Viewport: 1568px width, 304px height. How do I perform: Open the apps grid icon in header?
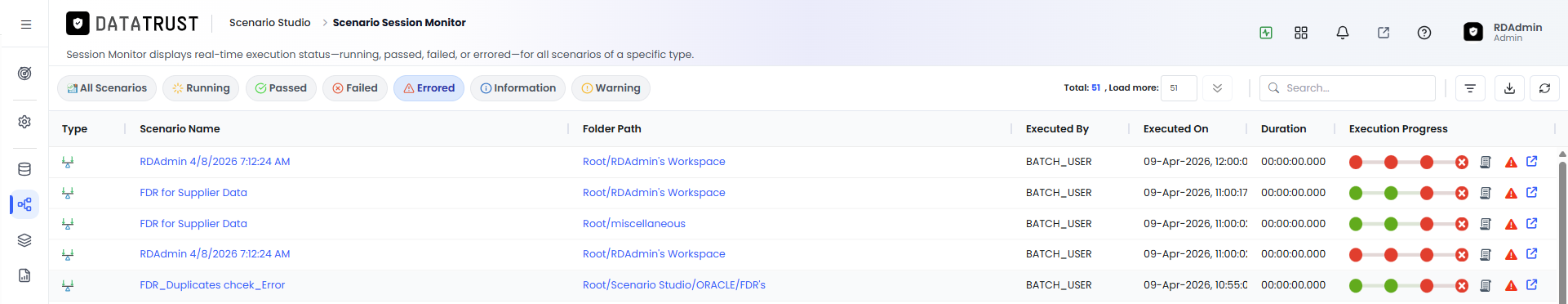click(1301, 33)
